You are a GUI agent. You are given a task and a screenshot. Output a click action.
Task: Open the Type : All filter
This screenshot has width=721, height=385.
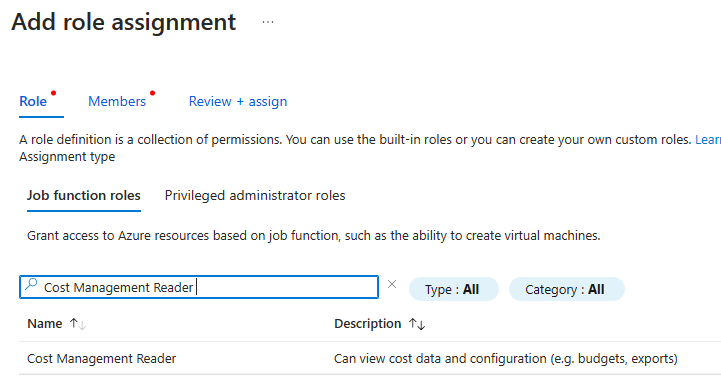[453, 289]
